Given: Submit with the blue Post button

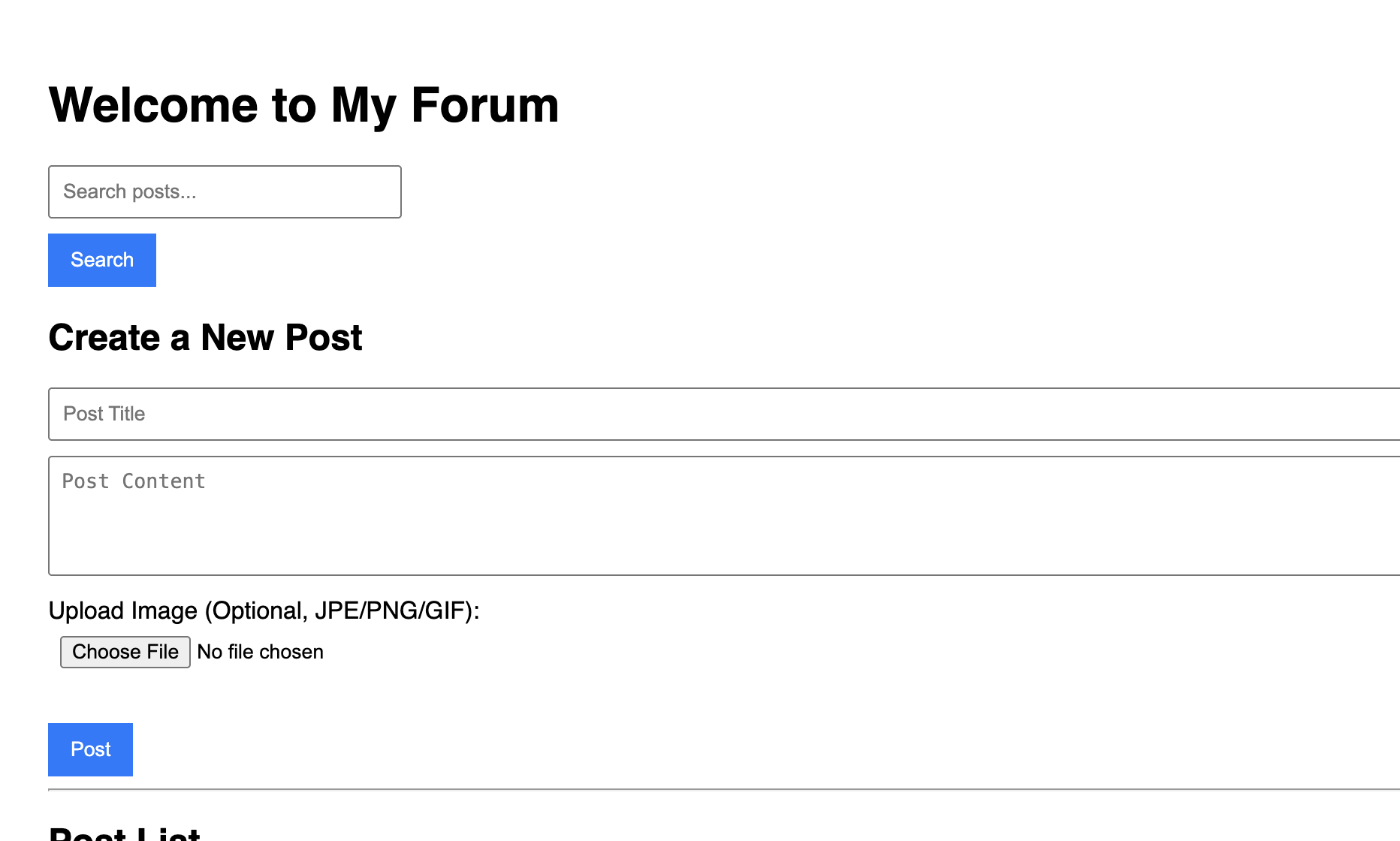Looking at the screenshot, I should click(90, 749).
